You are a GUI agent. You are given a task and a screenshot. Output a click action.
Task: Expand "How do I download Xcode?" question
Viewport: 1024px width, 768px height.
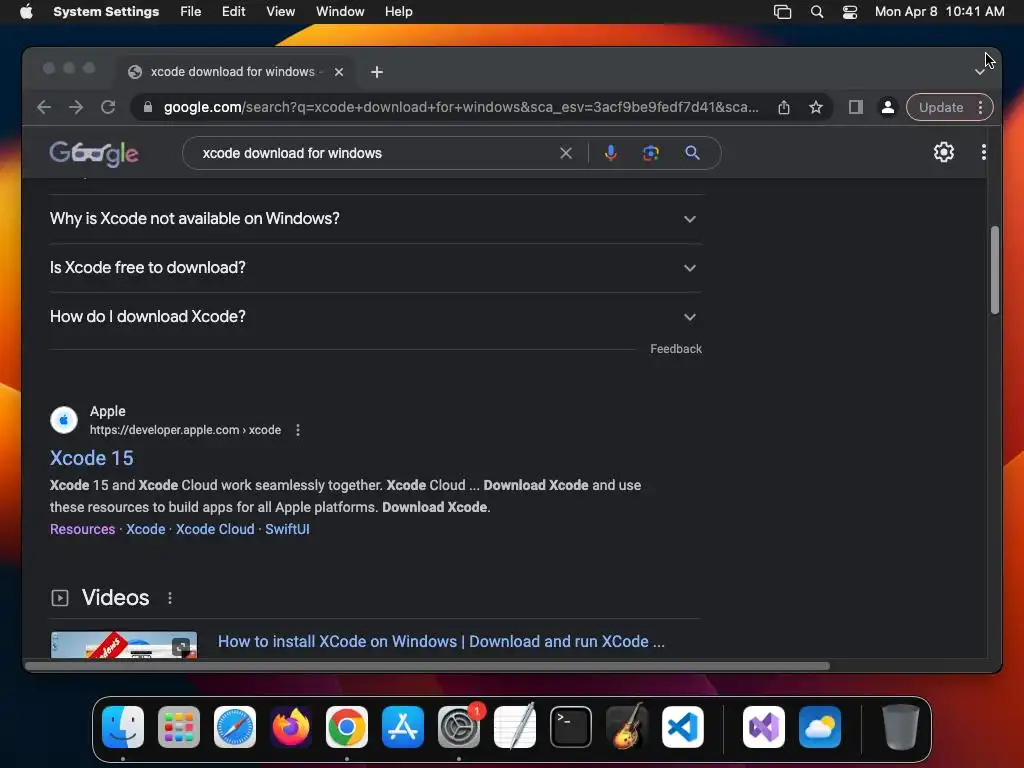(x=376, y=317)
